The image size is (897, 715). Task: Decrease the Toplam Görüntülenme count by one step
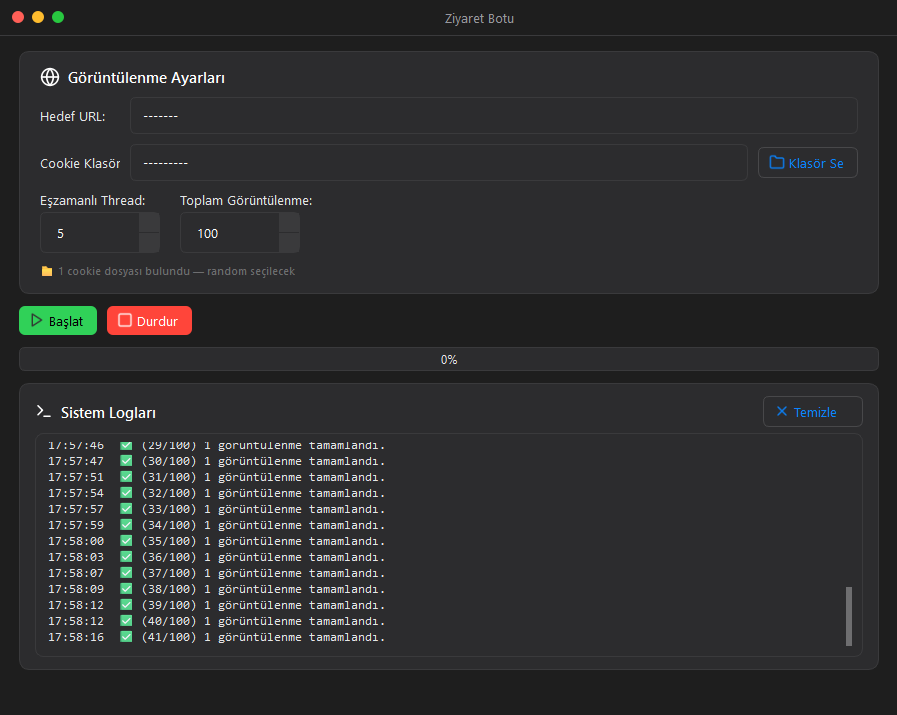(x=289, y=243)
